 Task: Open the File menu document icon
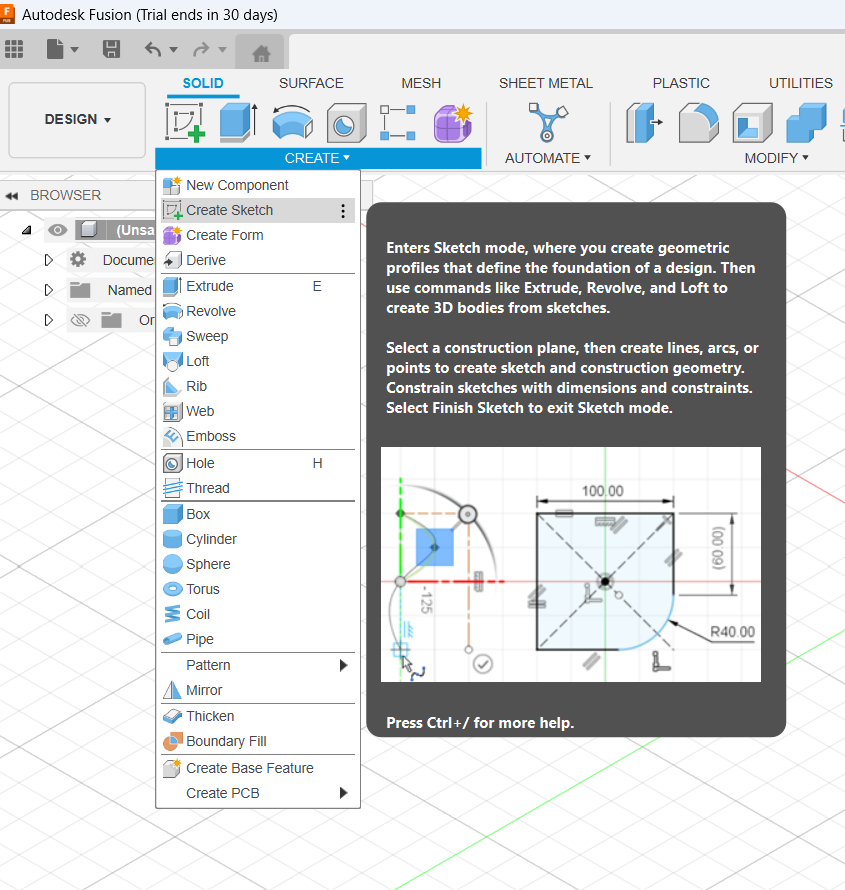[x=55, y=49]
